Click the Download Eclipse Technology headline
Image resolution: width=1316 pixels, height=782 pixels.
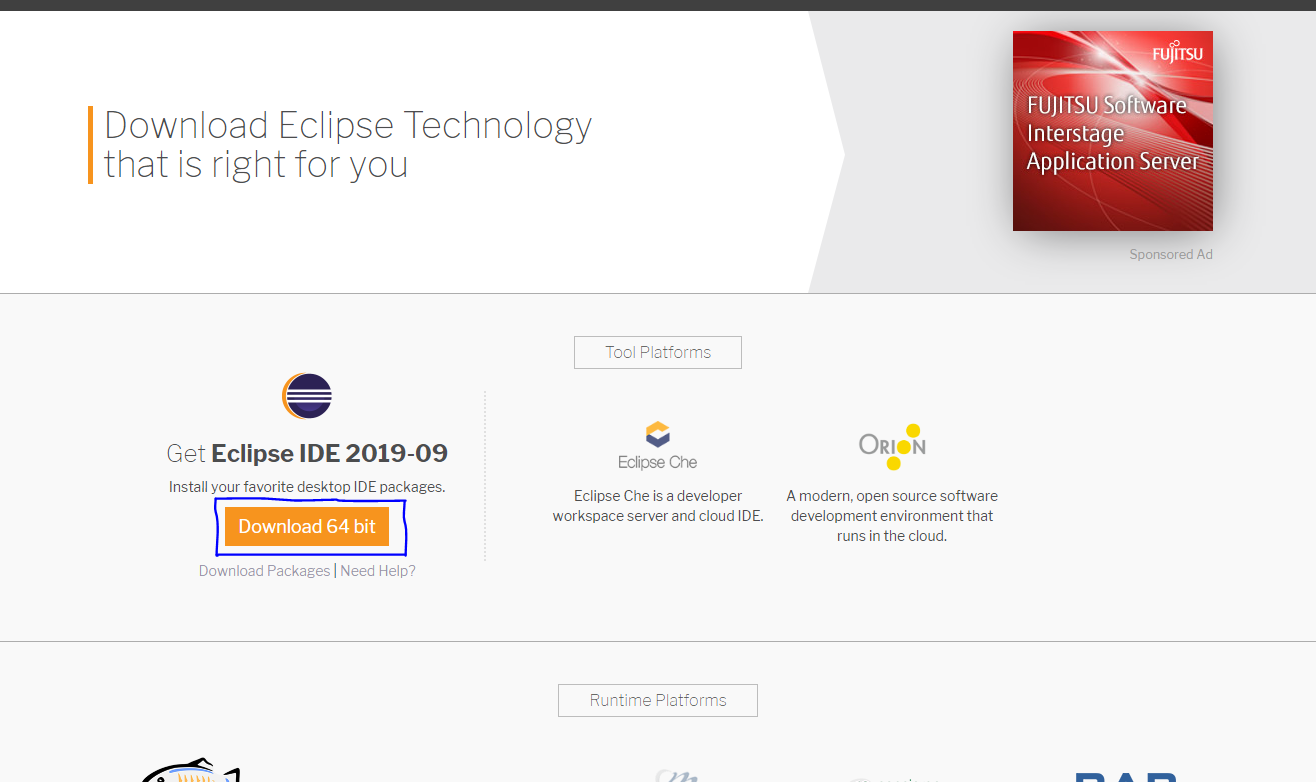pyautogui.click(x=348, y=145)
